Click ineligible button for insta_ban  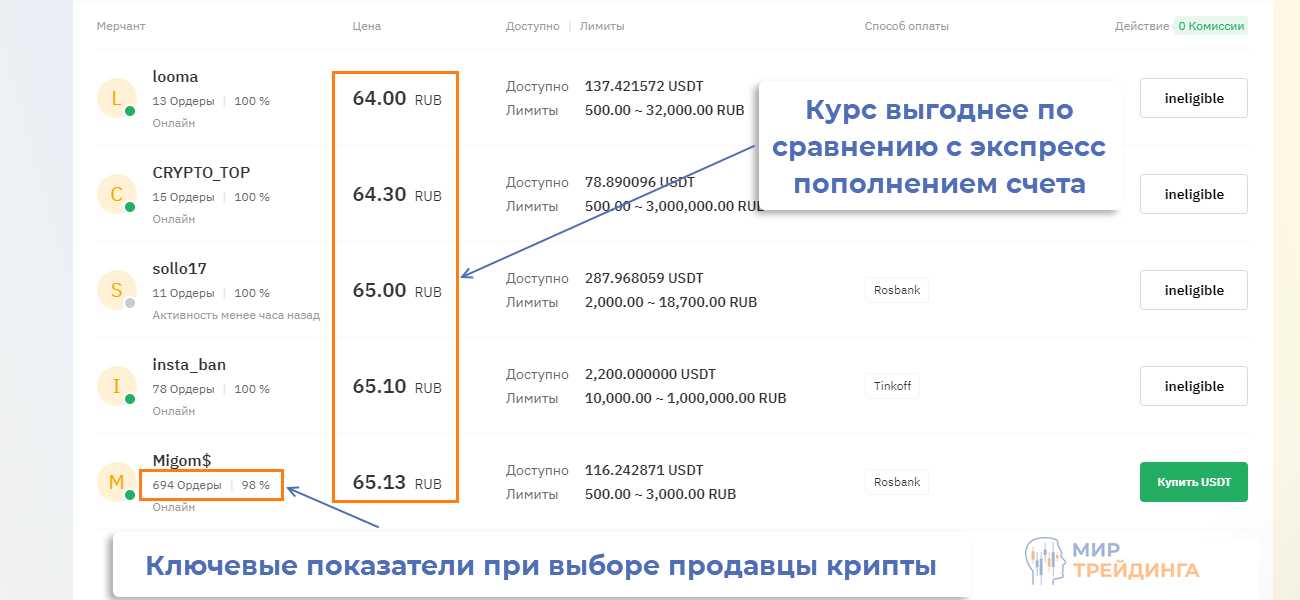click(1193, 386)
